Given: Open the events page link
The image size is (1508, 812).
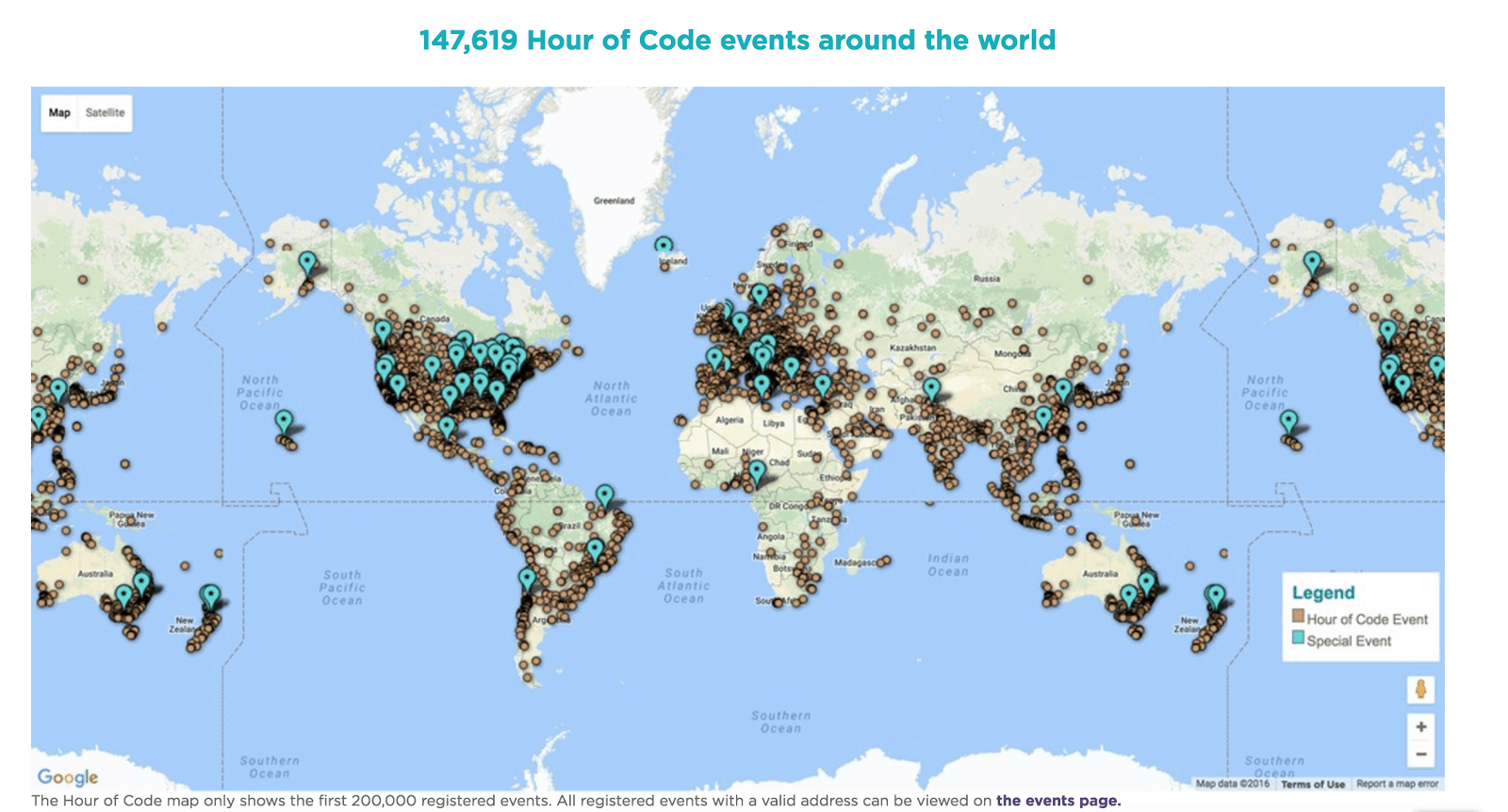Looking at the screenshot, I should 1058,801.
